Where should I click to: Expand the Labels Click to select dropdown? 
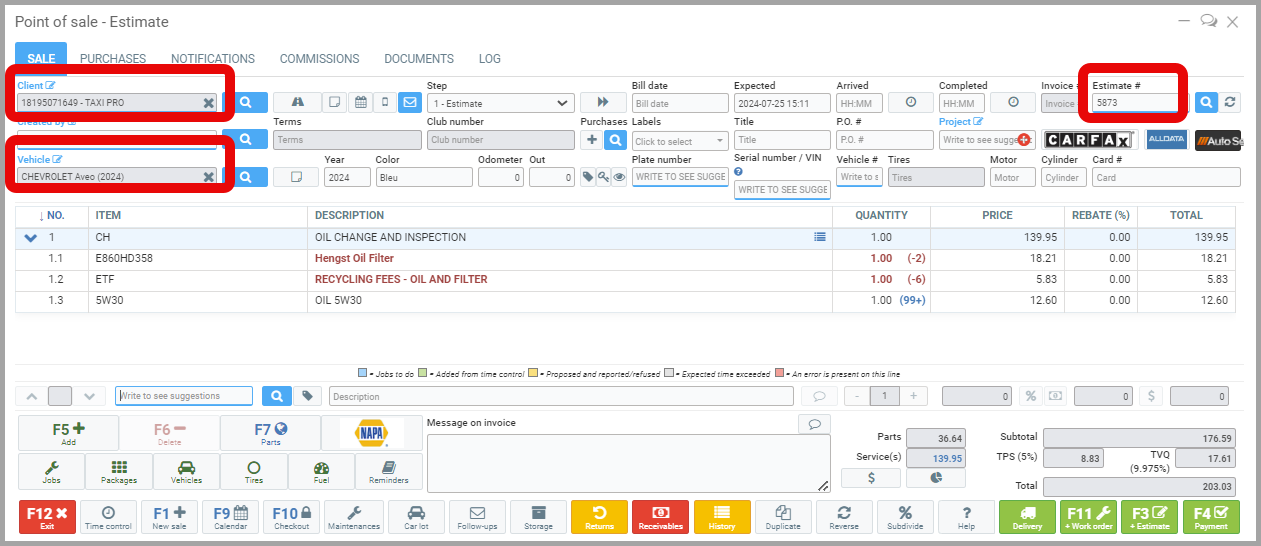click(x=680, y=141)
